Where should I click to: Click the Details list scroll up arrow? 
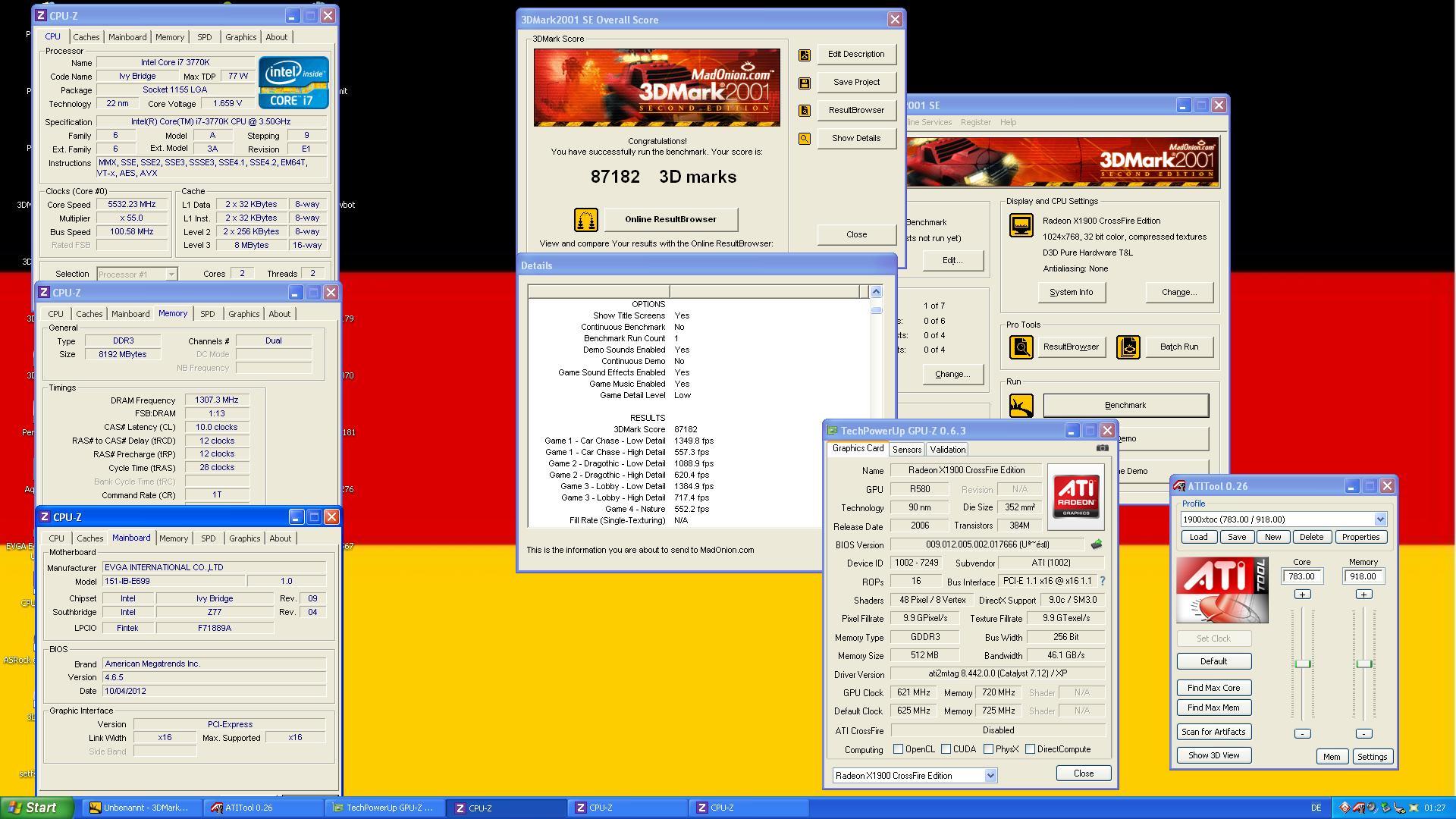point(876,292)
